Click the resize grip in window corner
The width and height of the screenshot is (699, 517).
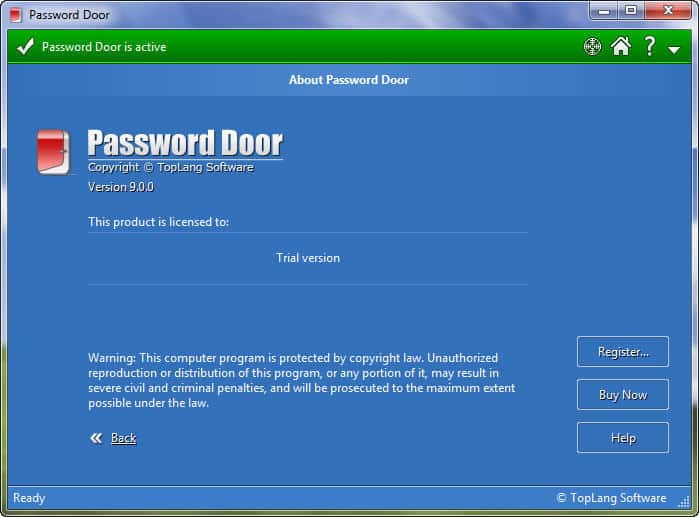(683, 502)
